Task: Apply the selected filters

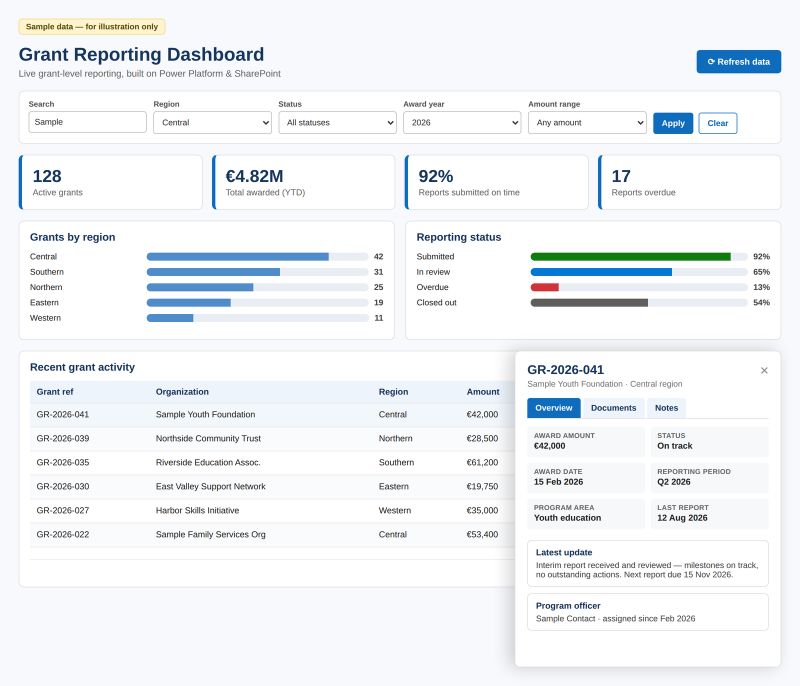Action: 673,123
